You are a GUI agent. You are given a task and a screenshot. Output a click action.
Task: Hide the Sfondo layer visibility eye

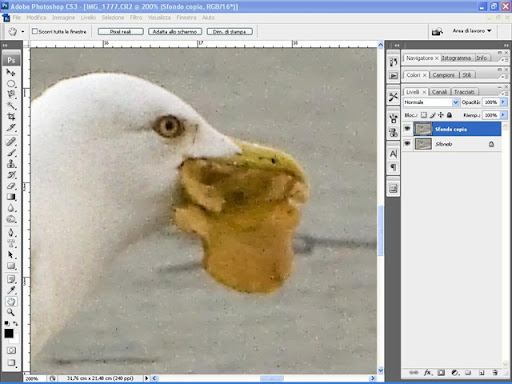pyautogui.click(x=407, y=144)
